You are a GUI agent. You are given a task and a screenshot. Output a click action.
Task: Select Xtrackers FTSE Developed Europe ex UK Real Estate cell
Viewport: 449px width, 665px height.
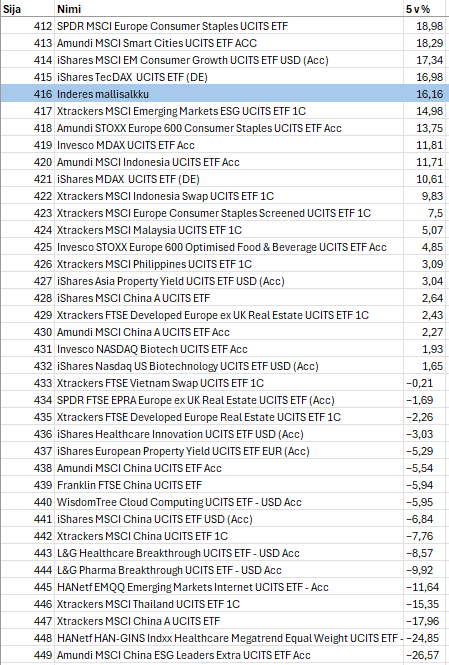(229, 315)
